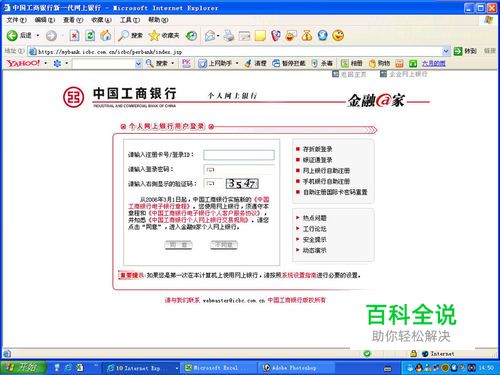This screenshot has width=500, height=375.
Task: Click the 手机银行自助注册 link
Action: pyautogui.click(x=326, y=181)
